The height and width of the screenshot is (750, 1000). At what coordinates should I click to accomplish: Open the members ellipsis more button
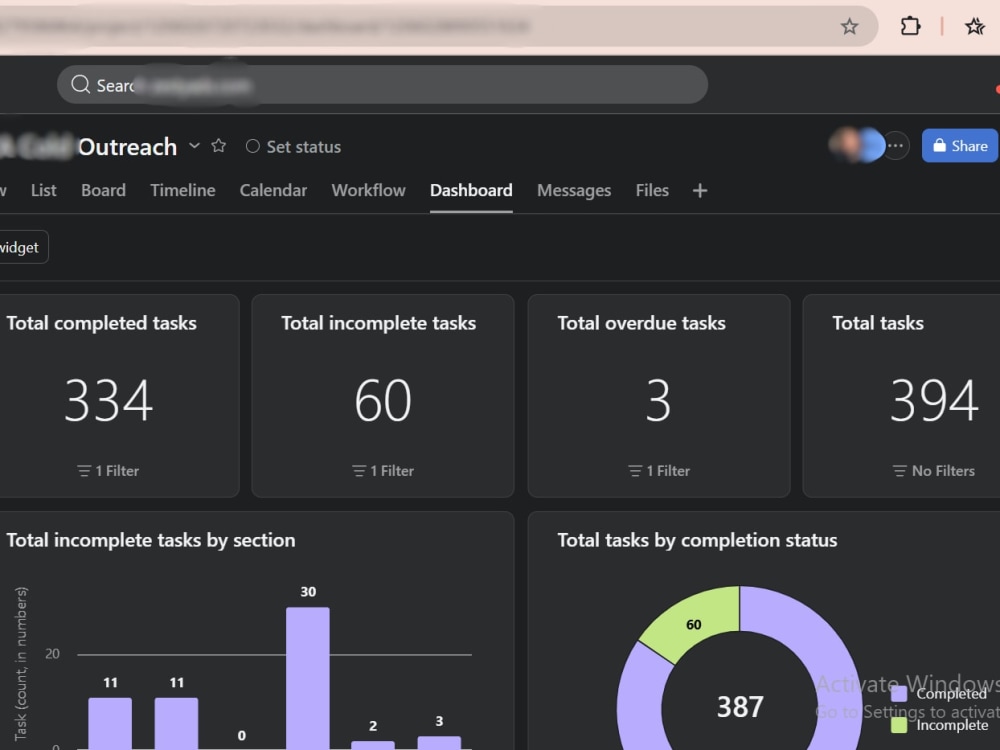(x=896, y=146)
